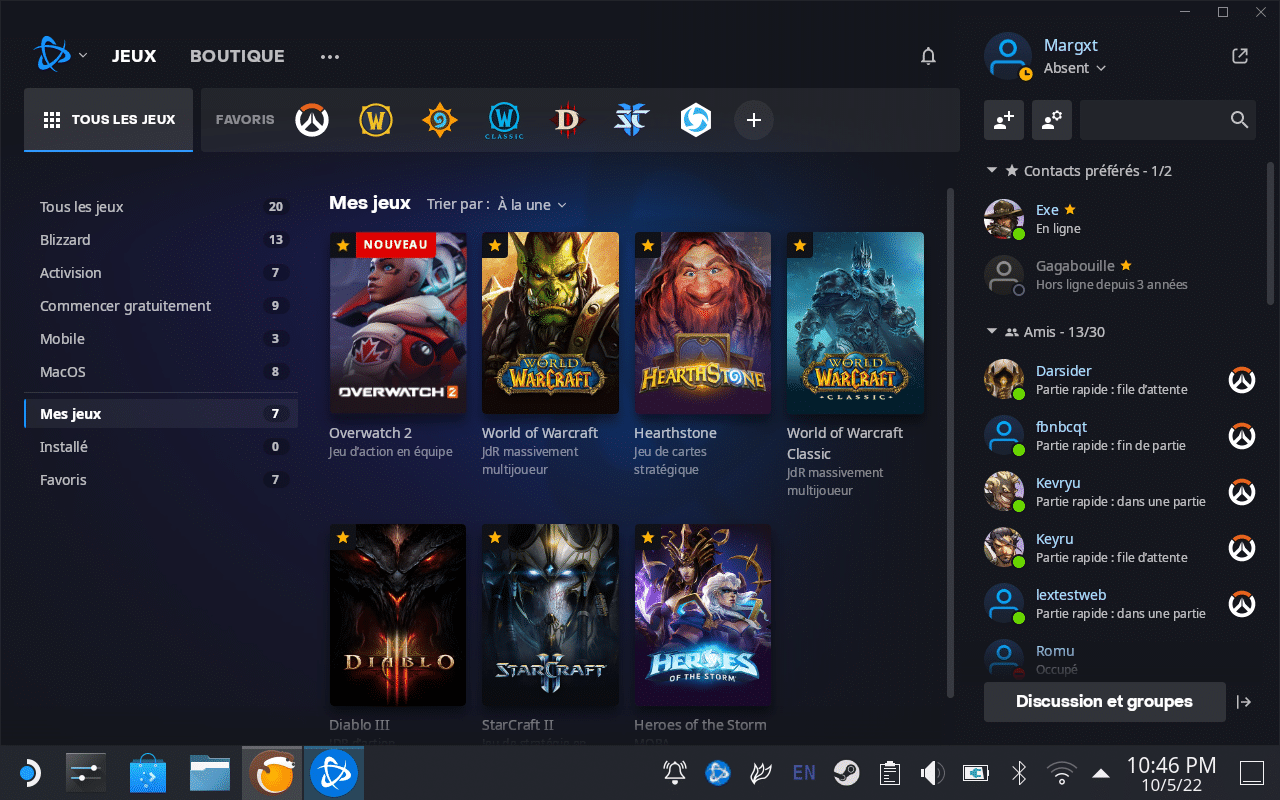
Task: Open the Battle.net logo menu
Action: pos(50,54)
